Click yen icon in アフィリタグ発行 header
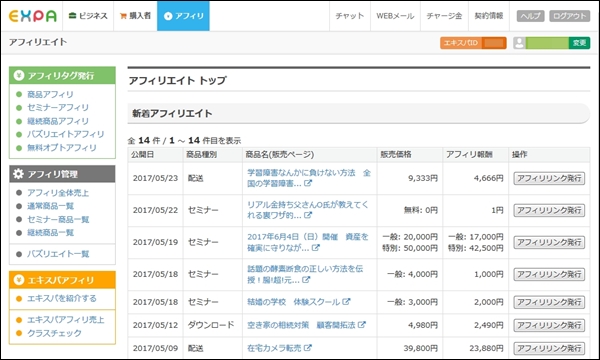The width and height of the screenshot is (600, 360). click(x=19, y=75)
